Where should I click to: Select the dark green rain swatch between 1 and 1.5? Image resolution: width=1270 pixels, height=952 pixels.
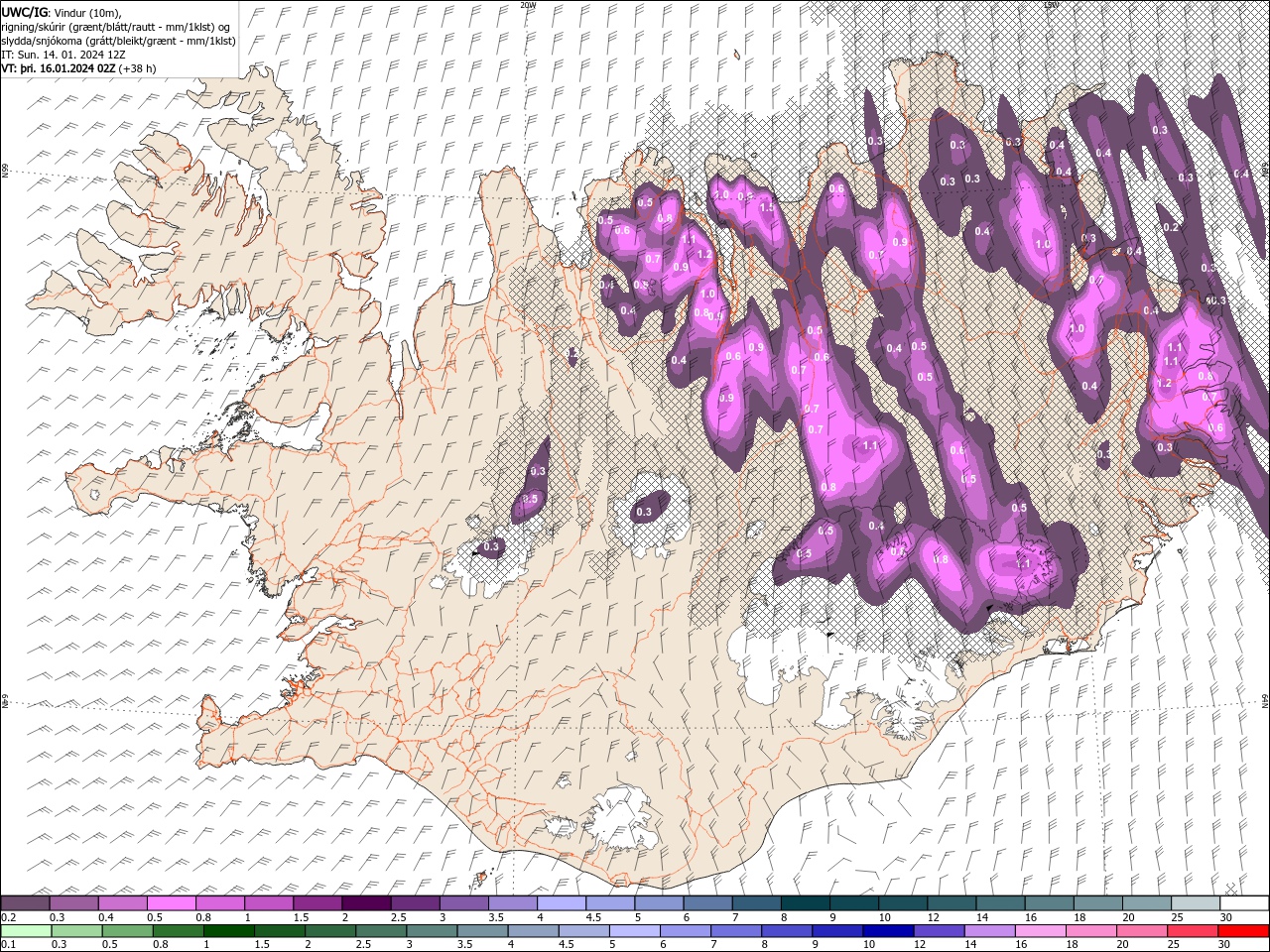pyautogui.click(x=229, y=930)
